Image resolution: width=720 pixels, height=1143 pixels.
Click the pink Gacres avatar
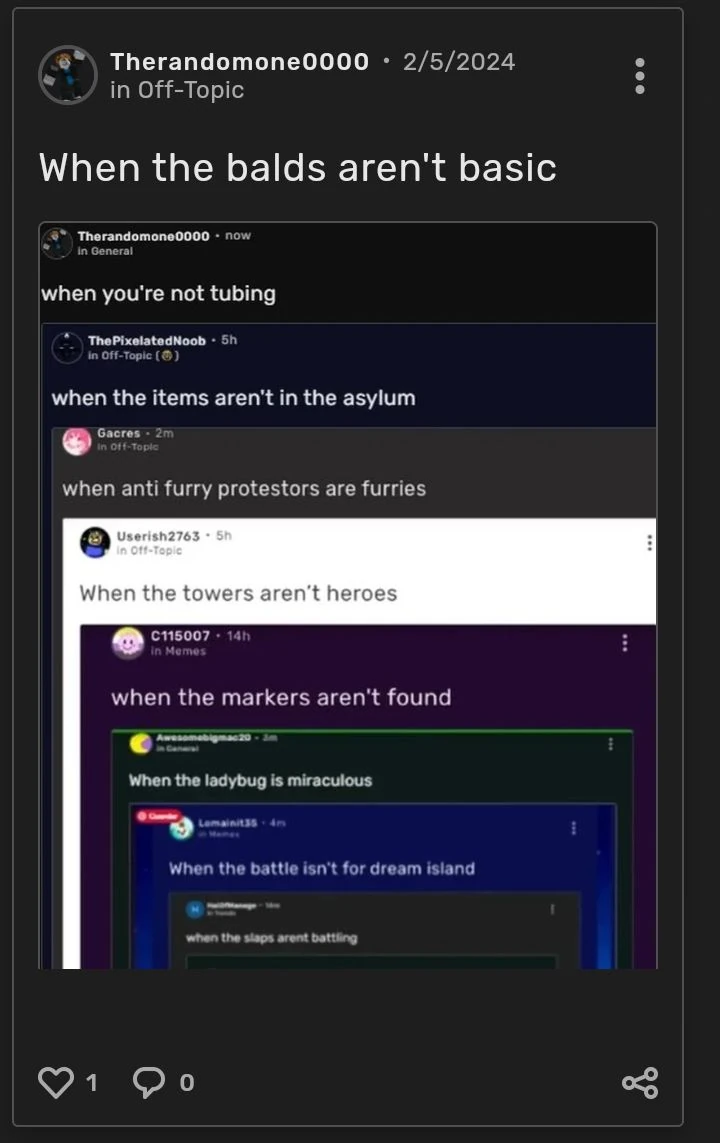click(77, 440)
